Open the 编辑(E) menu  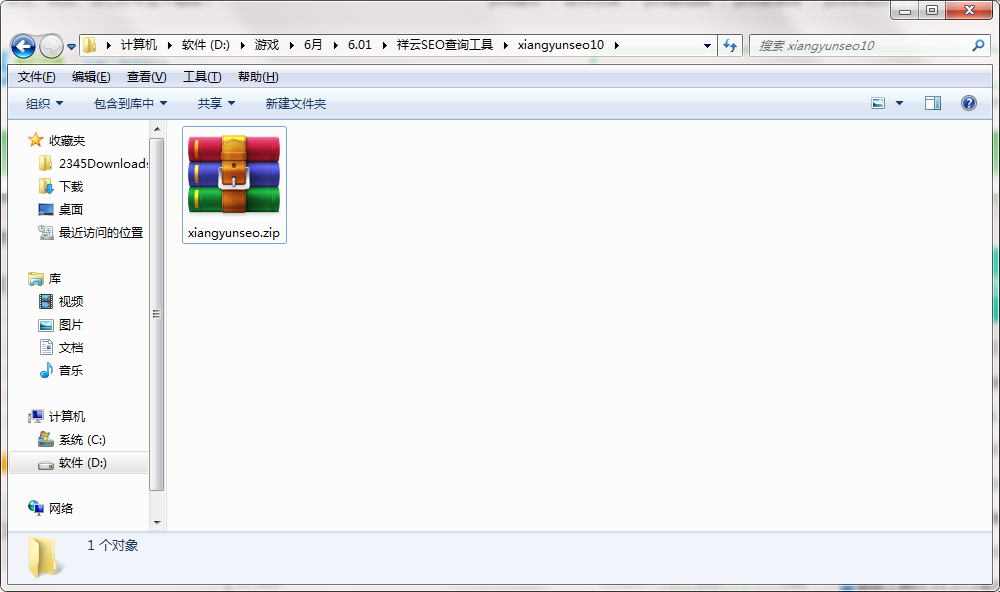tap(91, 77)
